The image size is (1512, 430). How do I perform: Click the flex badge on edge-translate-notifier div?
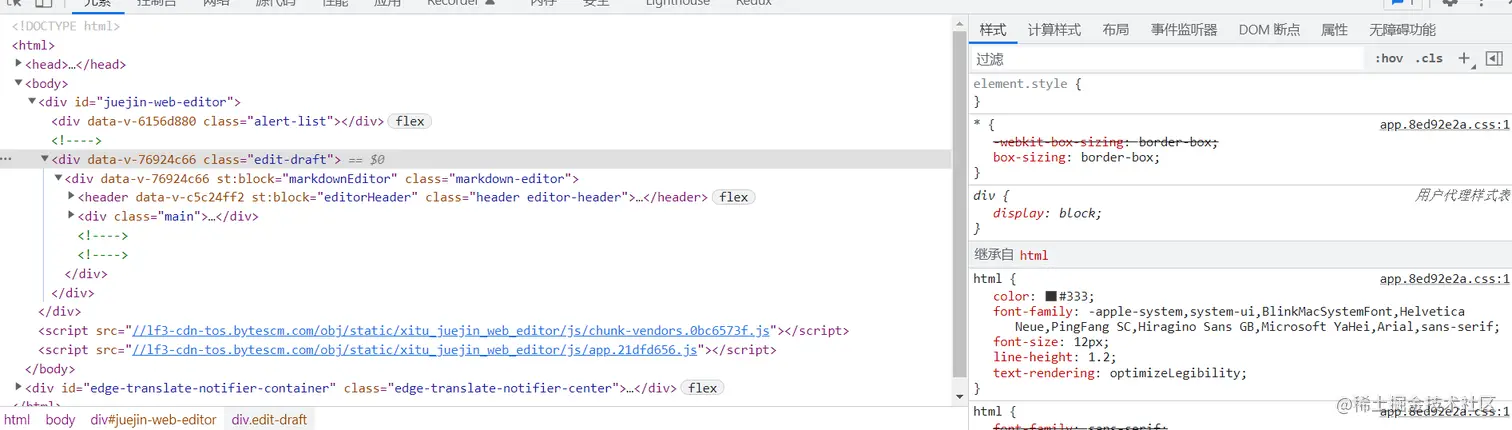(703, 388)
